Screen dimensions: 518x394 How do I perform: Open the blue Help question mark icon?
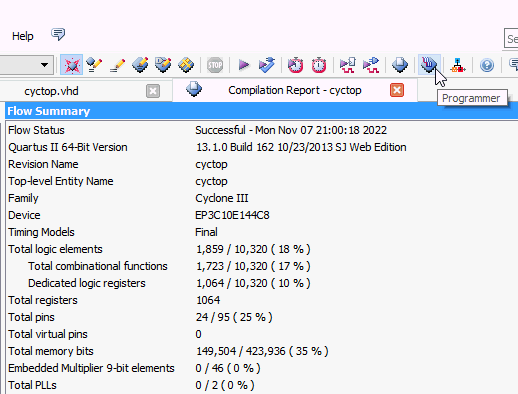[487, 65]
